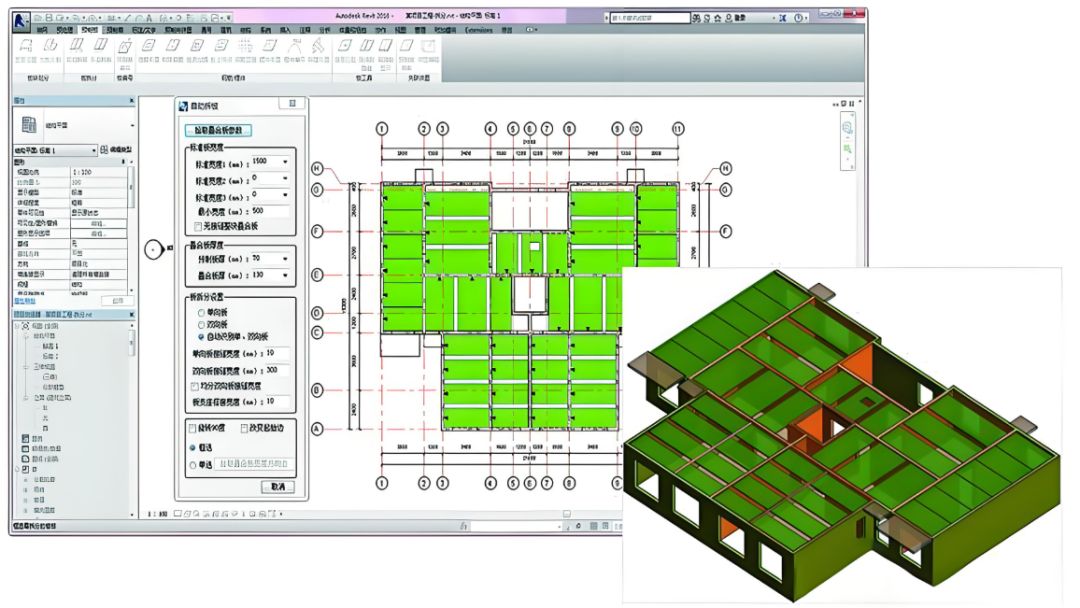Click the InfoCenter search box
Screen dimensions: 1080x608
coord(648,18)
